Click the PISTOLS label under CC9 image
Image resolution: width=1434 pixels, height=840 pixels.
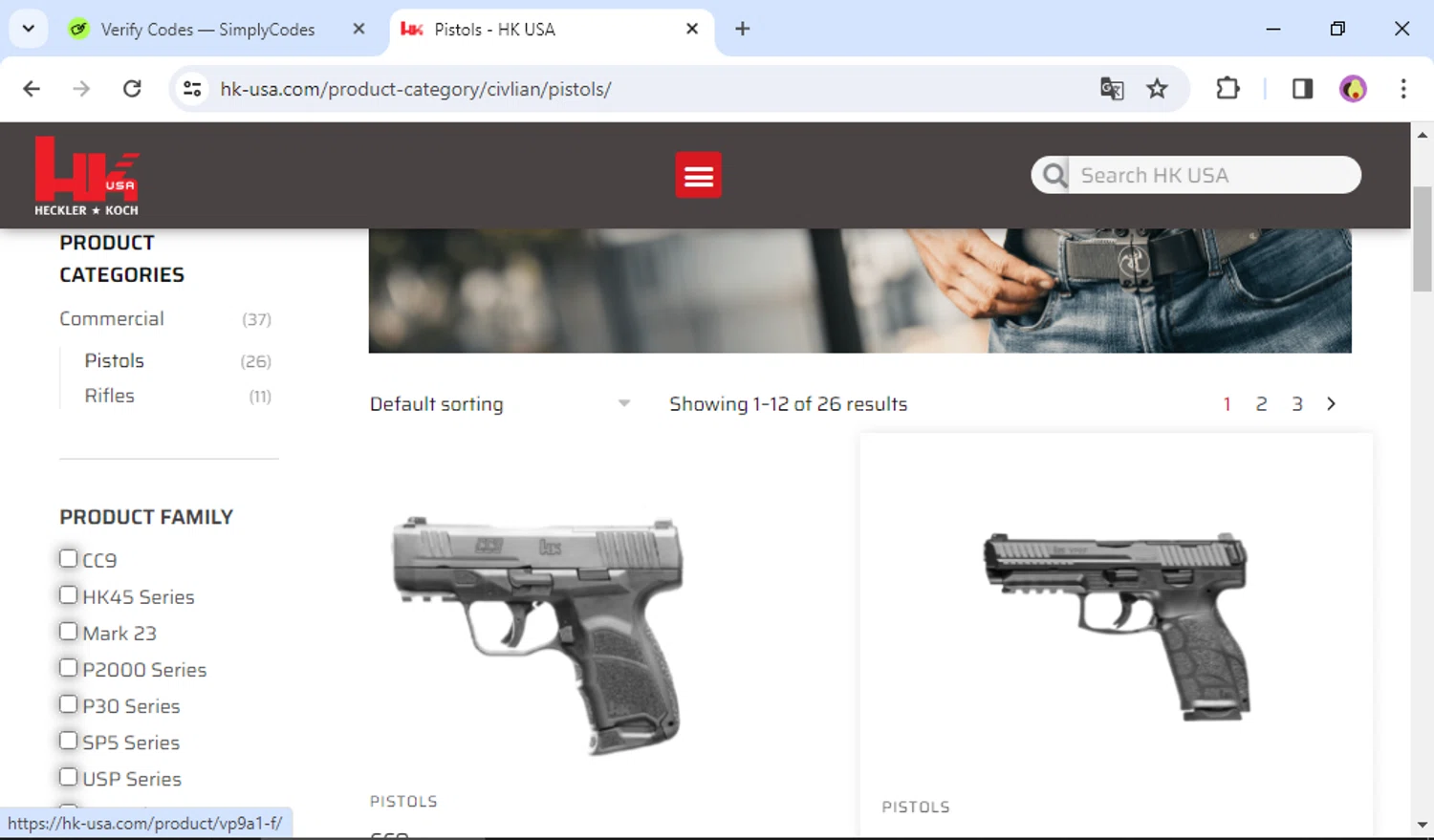pyautogui.click(x=403, y=801)
